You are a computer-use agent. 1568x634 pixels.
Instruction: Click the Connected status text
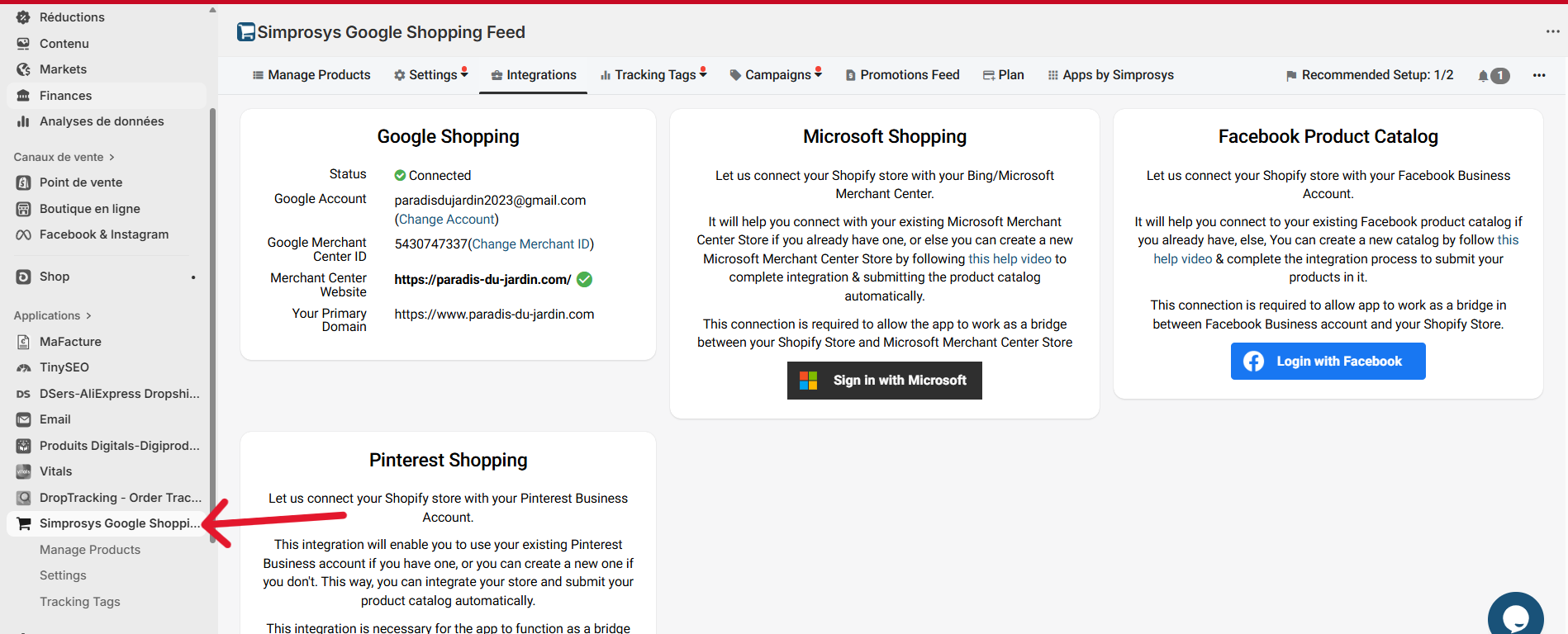[x=440, y=176]
